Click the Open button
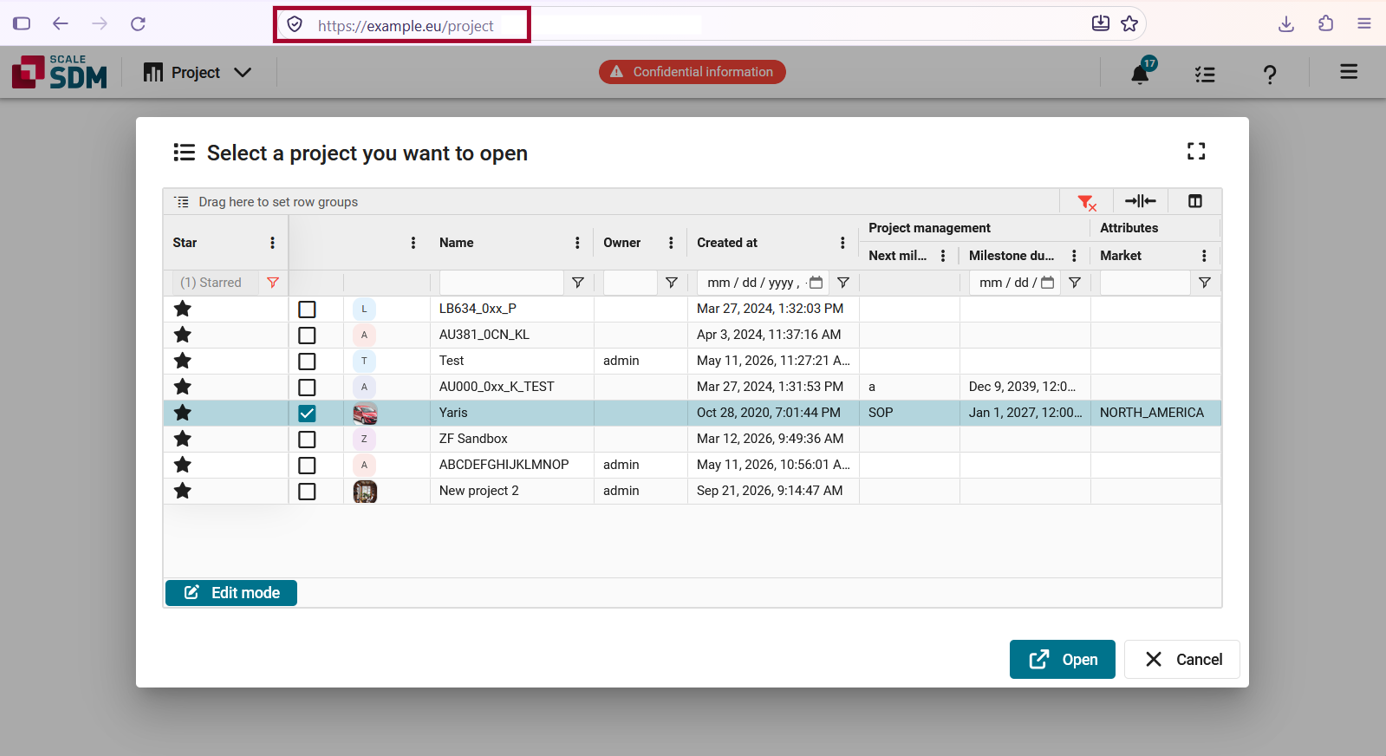The image size is (1386, 756). tap(1062, 659)
